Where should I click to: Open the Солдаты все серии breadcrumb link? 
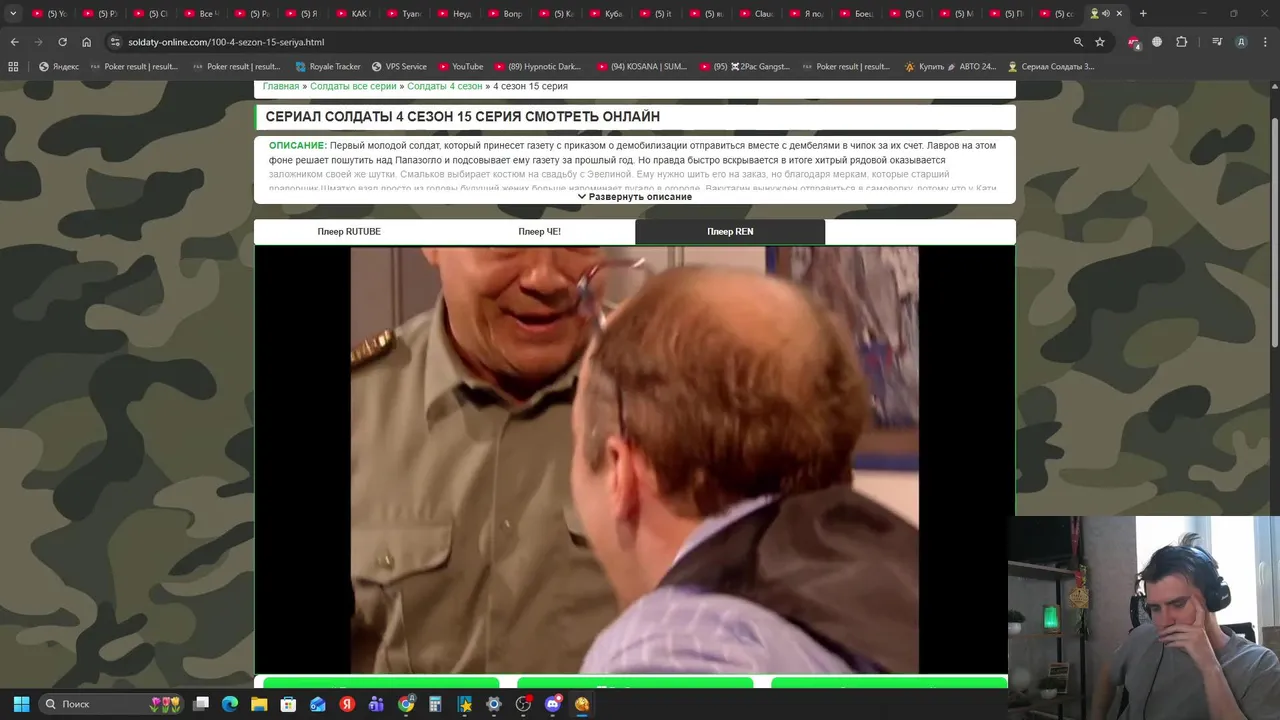pyautogui.click(x=353, y=86)
